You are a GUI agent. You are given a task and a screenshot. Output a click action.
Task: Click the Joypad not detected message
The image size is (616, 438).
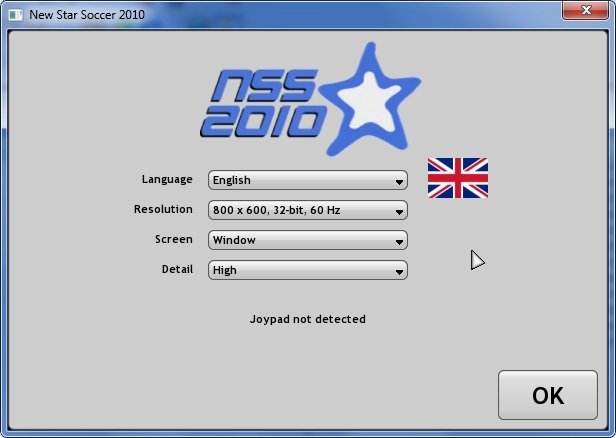click(307, 319)
